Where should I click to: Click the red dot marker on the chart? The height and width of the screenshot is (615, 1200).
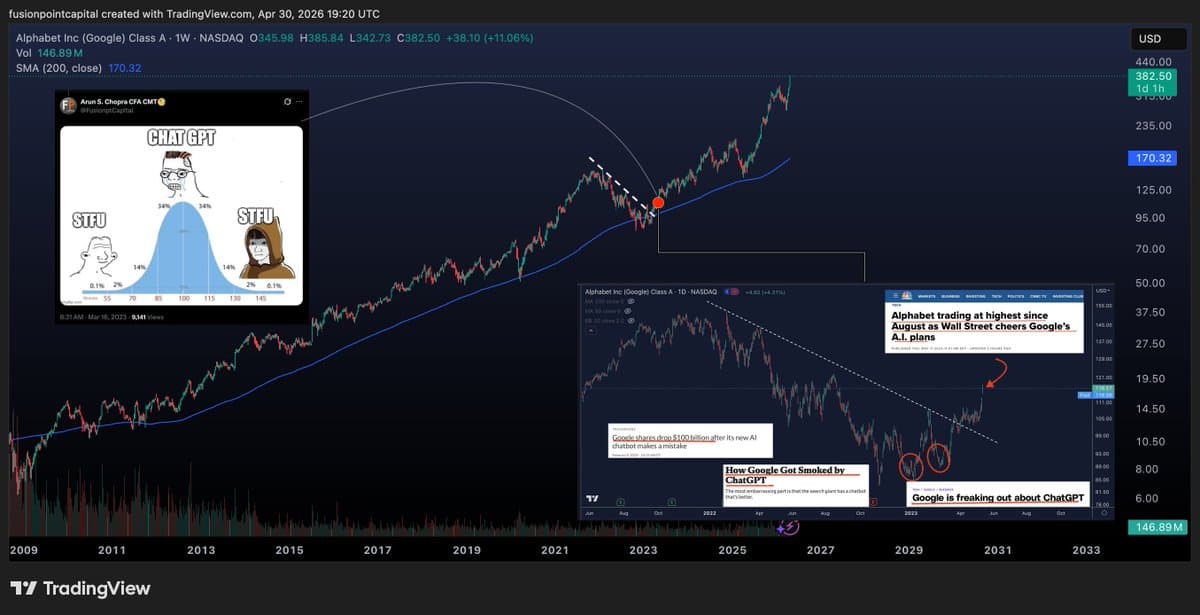pyautogui.click(x=658, y=203)
